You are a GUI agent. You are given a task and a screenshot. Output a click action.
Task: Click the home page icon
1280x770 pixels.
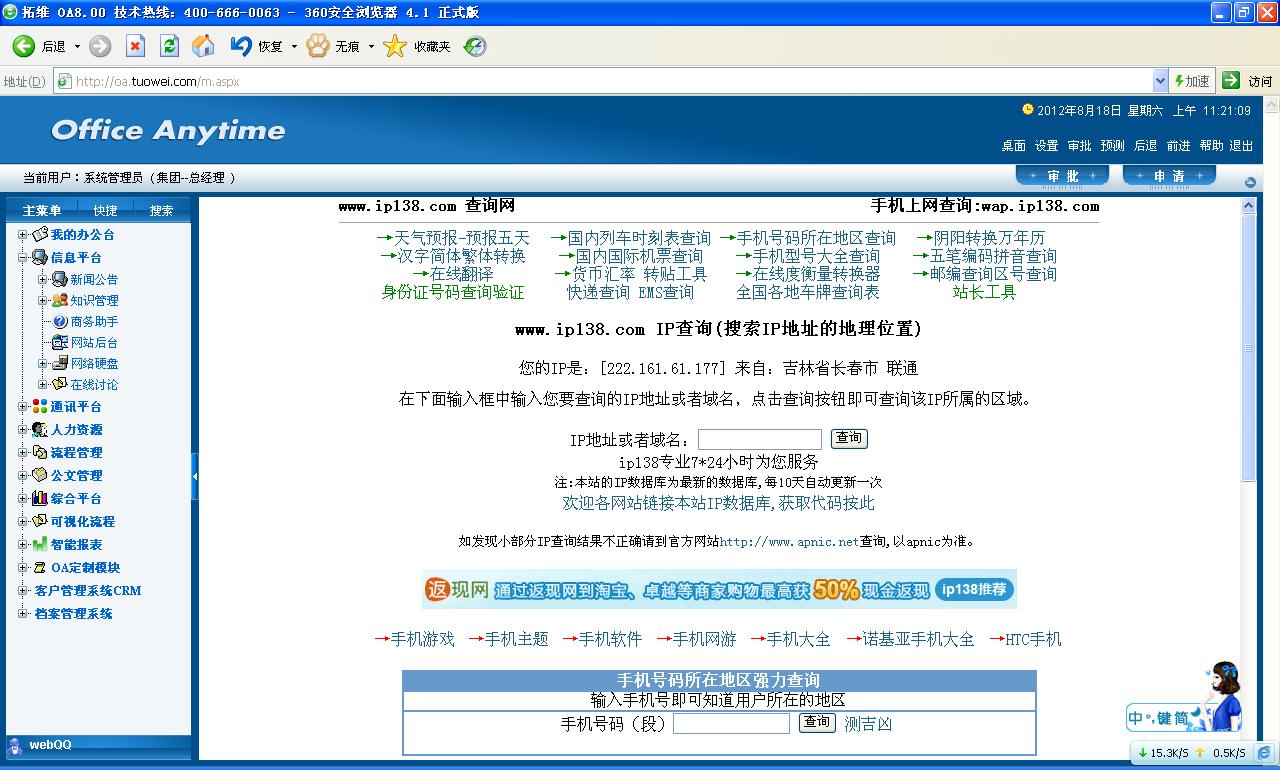(x=203, y=46)
